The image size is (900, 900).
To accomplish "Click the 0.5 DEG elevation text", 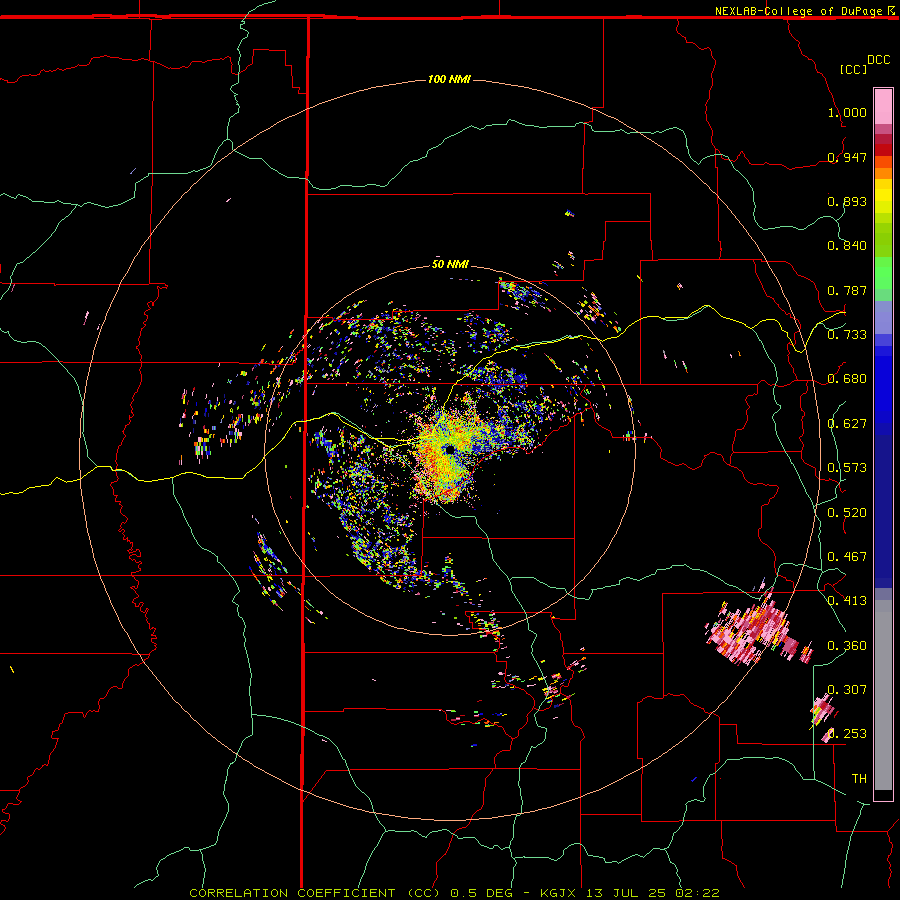I will pyautogui.click(x=482, y=893).
